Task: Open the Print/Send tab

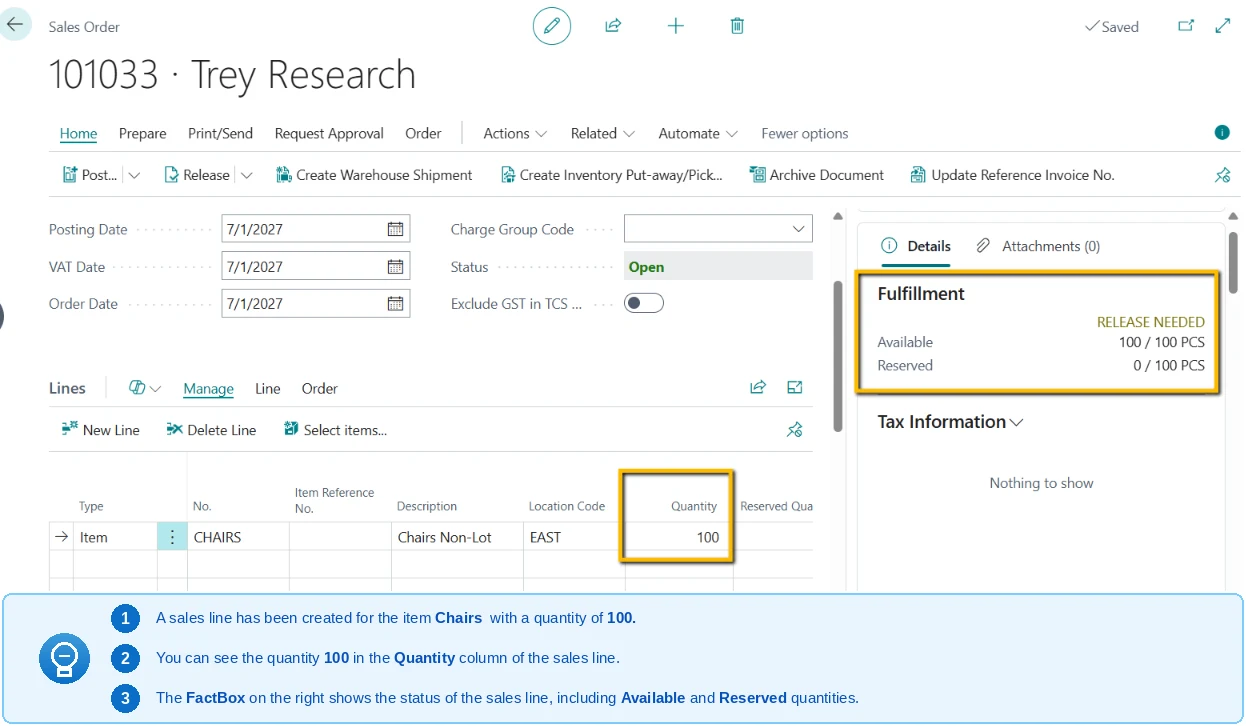Action: pos(220,133)
